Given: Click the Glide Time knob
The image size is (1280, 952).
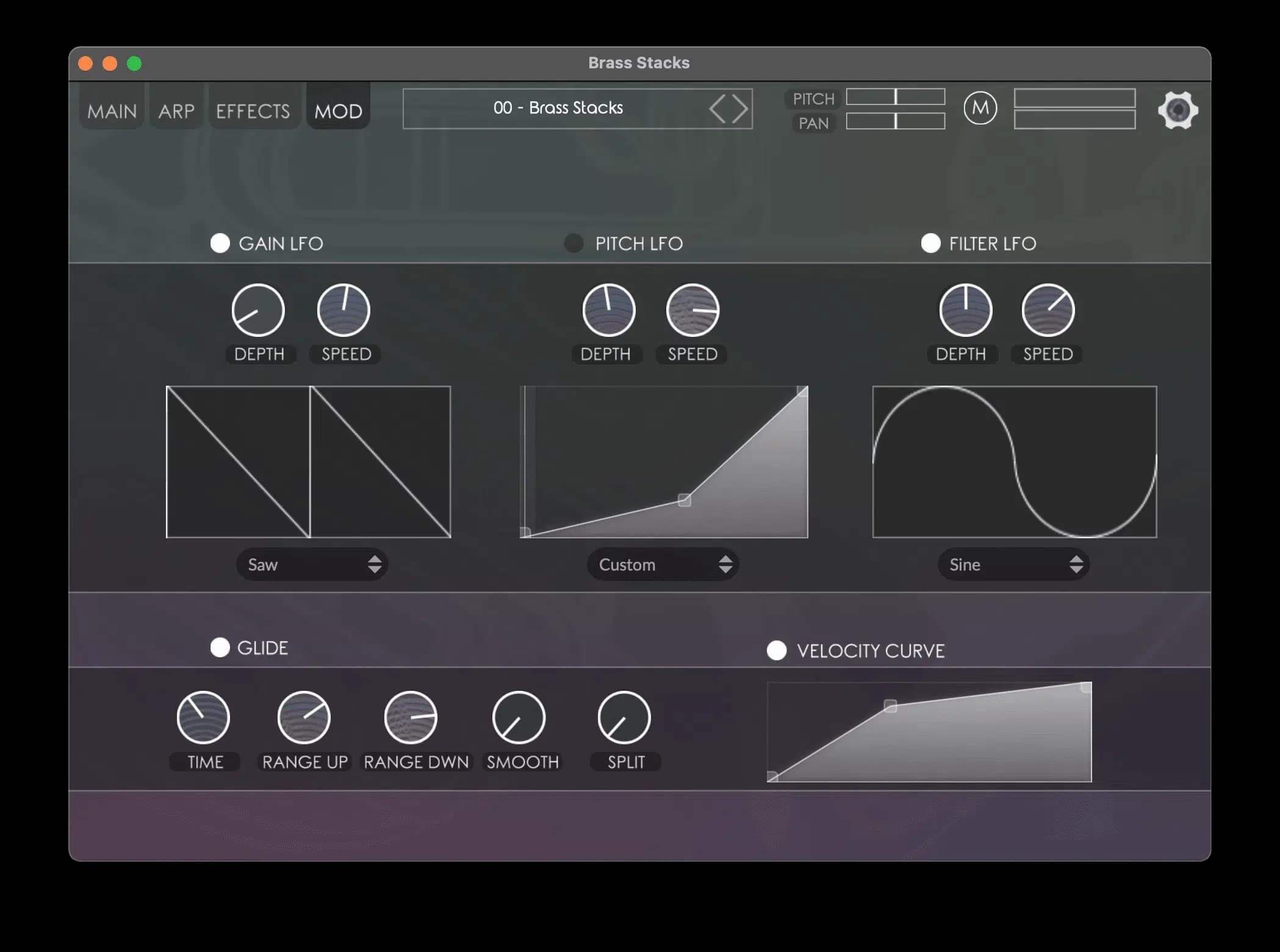Looking at the screenshot, I should tap(203, 718).
